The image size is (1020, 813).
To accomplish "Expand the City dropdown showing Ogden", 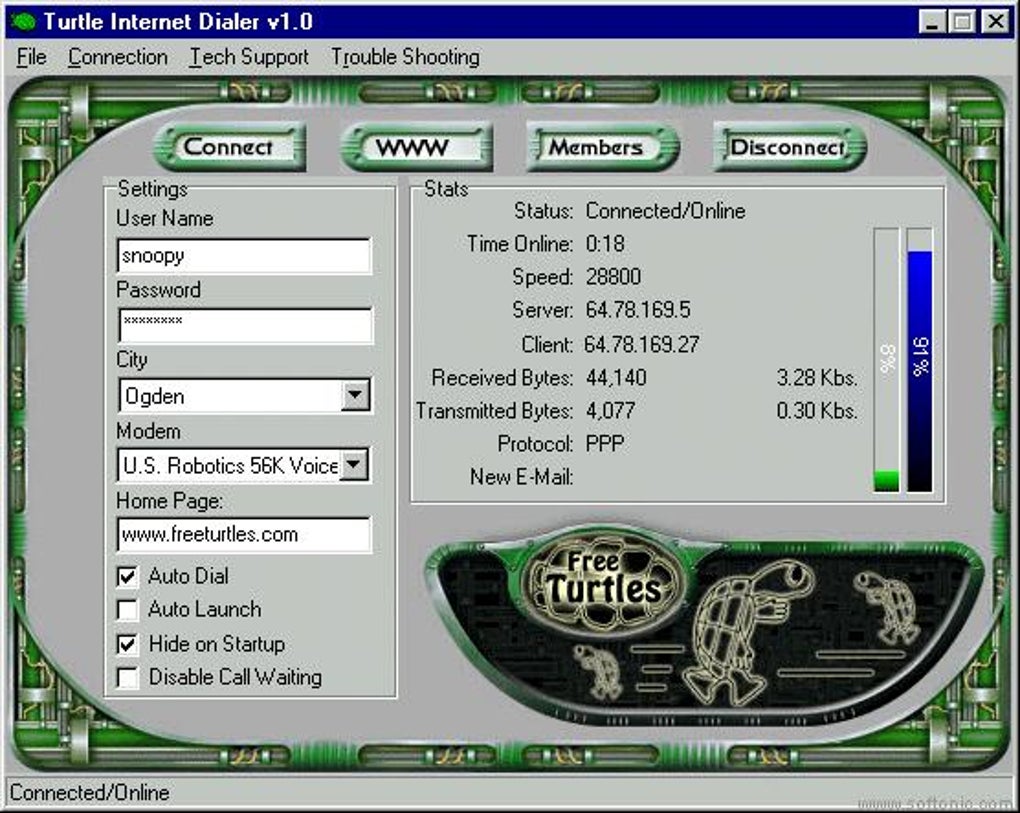I will coord(355,395).
